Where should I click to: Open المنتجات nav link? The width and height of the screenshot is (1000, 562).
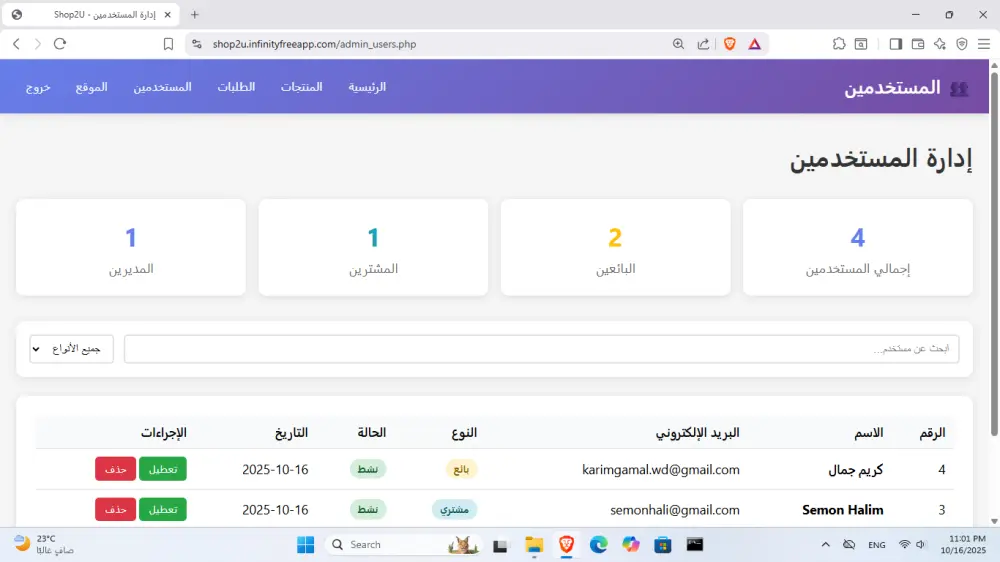click(x=302, y=87)
